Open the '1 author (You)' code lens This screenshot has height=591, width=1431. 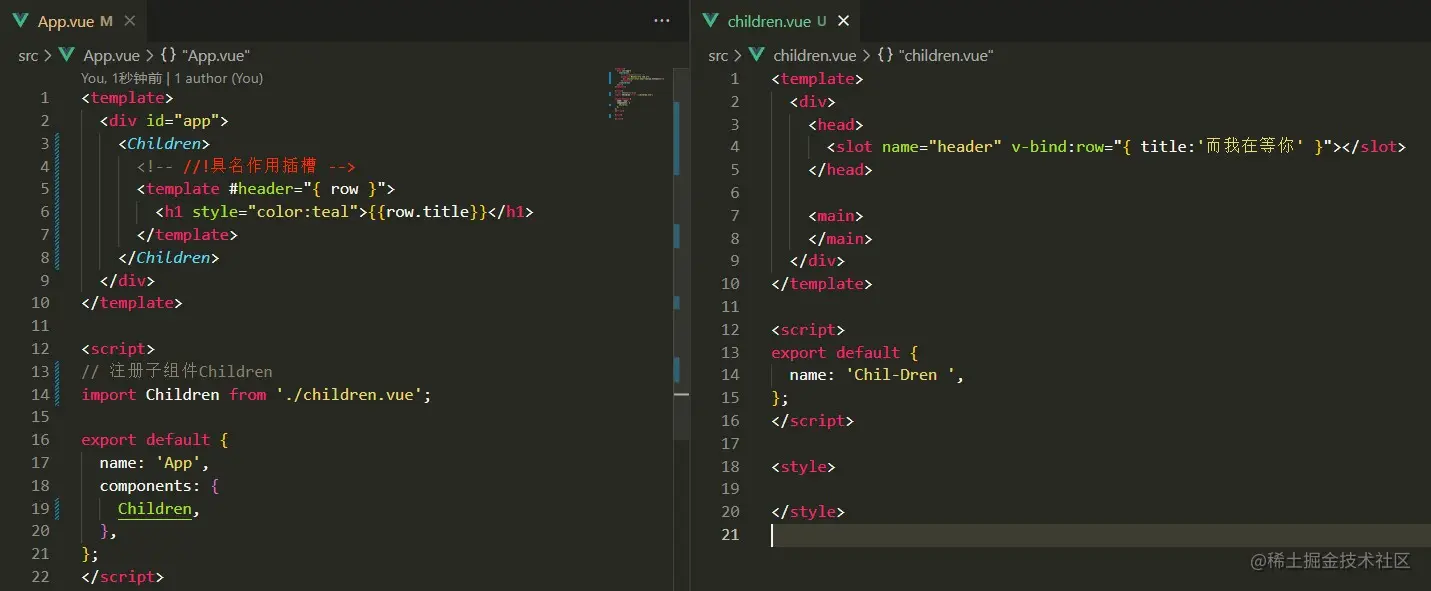coord(219,78)
